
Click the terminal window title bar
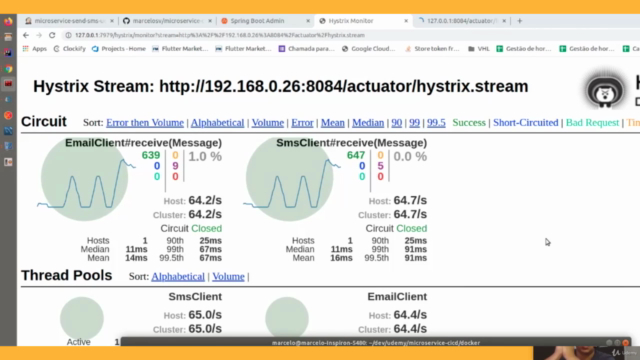click(376, 342)
